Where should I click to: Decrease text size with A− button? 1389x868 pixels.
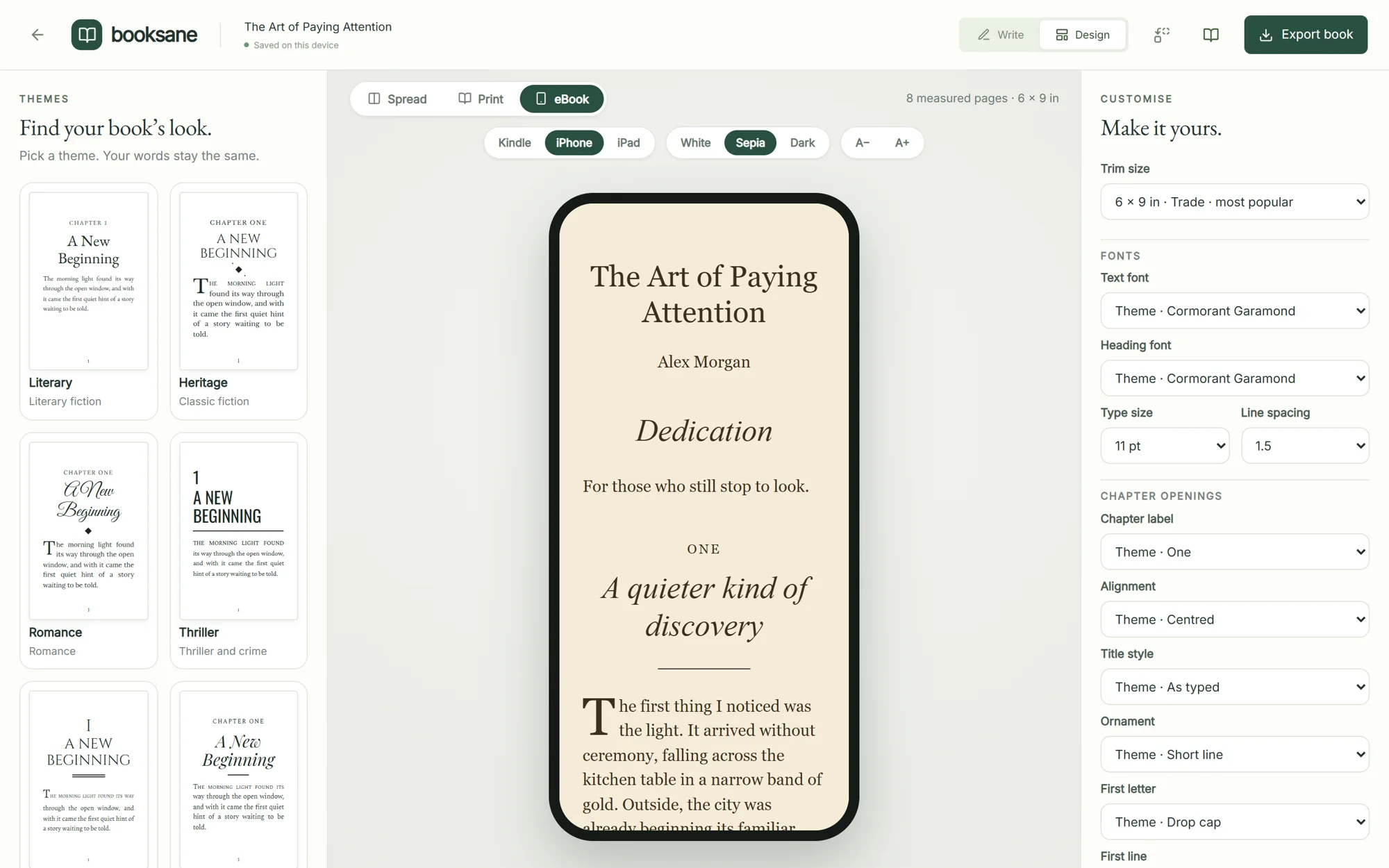[x=863, y=142]
